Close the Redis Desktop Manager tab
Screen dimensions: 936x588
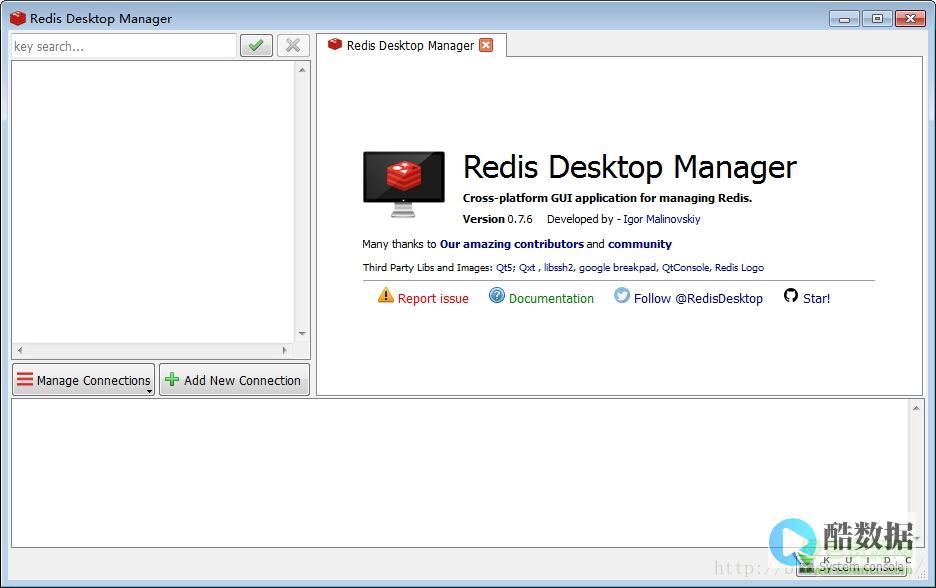point(487,45)
